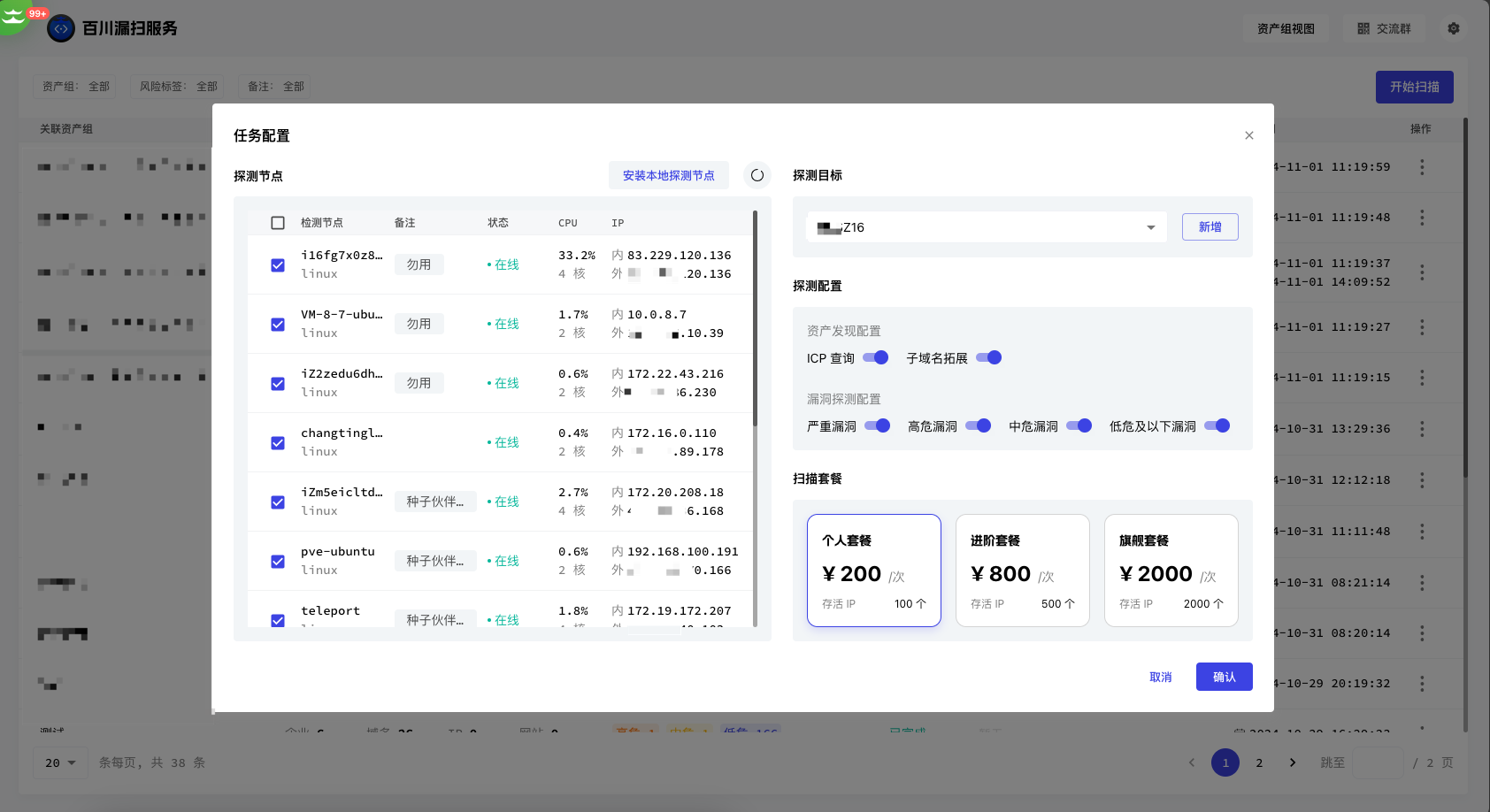The width and height of the screenshot is (1490, 812).
Task: Select page 1 in pagination
Action: pyautogui.click(x=1225, y=762)
